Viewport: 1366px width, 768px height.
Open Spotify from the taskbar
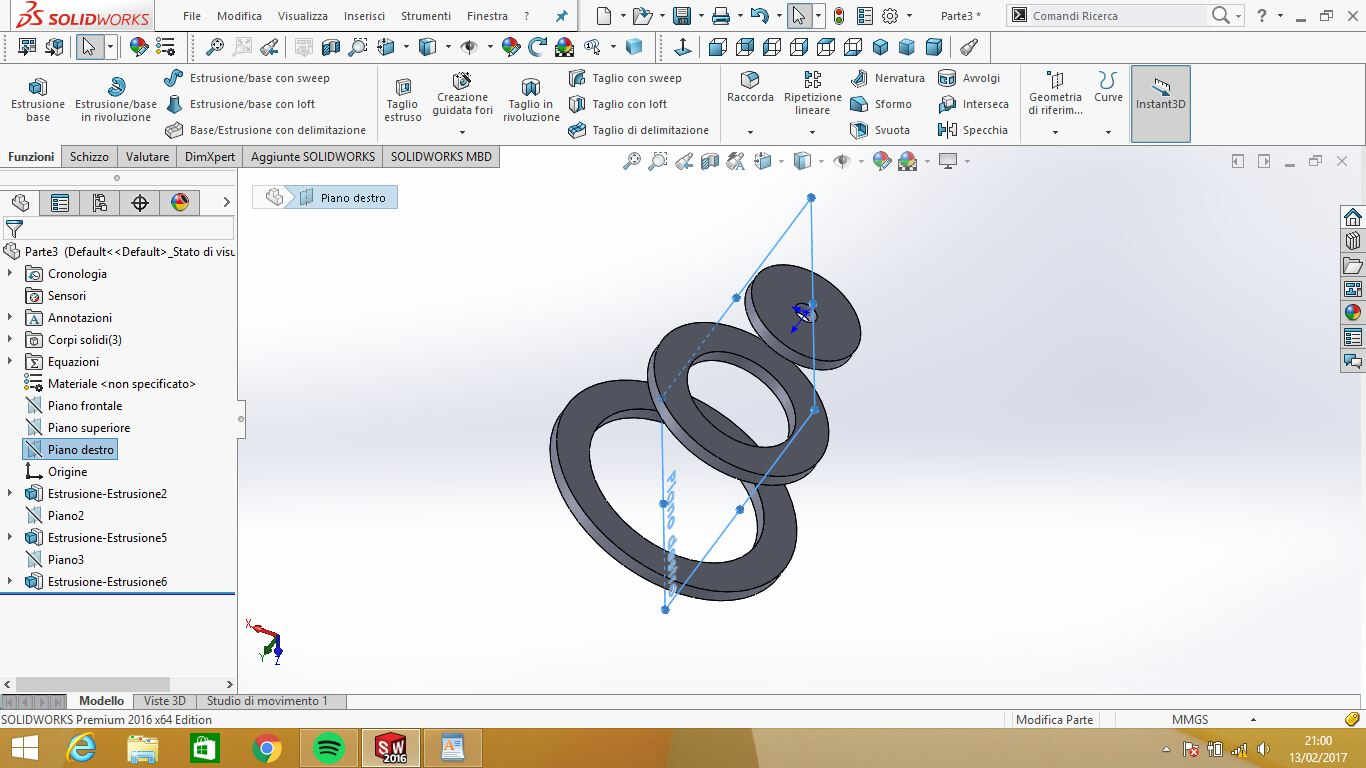click(x=329, y=748)
